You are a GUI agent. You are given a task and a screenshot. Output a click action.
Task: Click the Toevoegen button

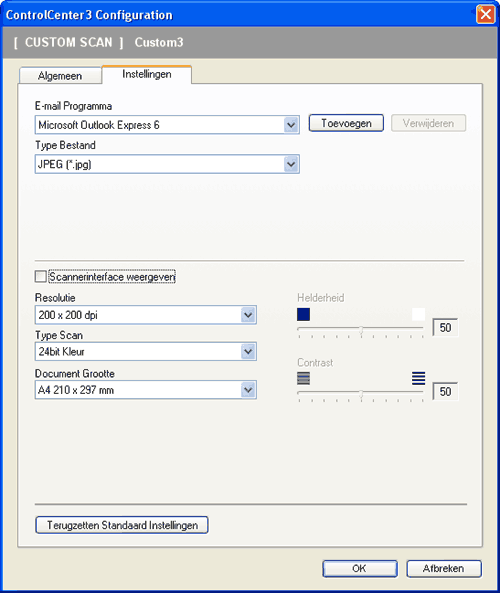point(346,123)
